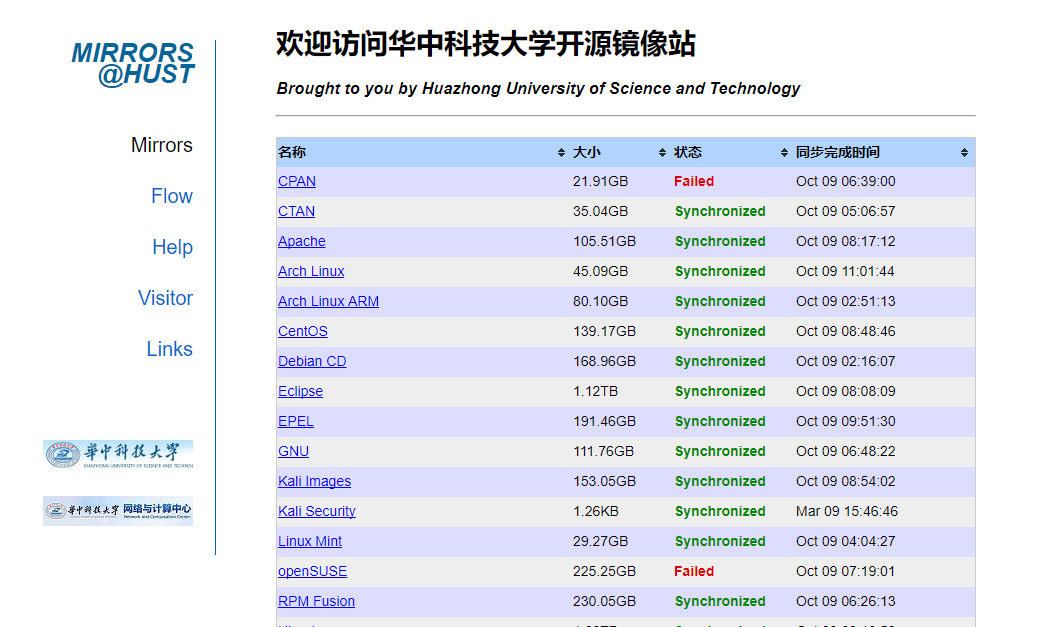Open the Linux Mint mirror
This screenshot has height=627, width=1037.
pos(310,541)
